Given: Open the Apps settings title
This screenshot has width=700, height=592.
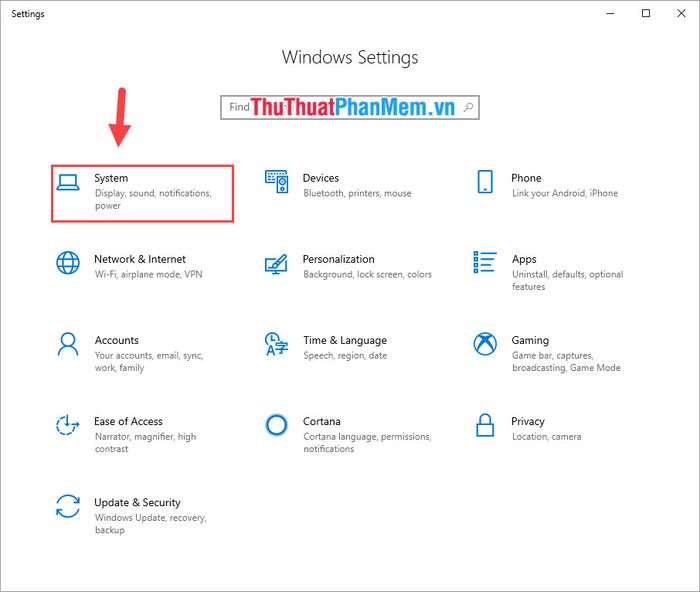Looking at the screenshot, I should (x=524, y=259).
